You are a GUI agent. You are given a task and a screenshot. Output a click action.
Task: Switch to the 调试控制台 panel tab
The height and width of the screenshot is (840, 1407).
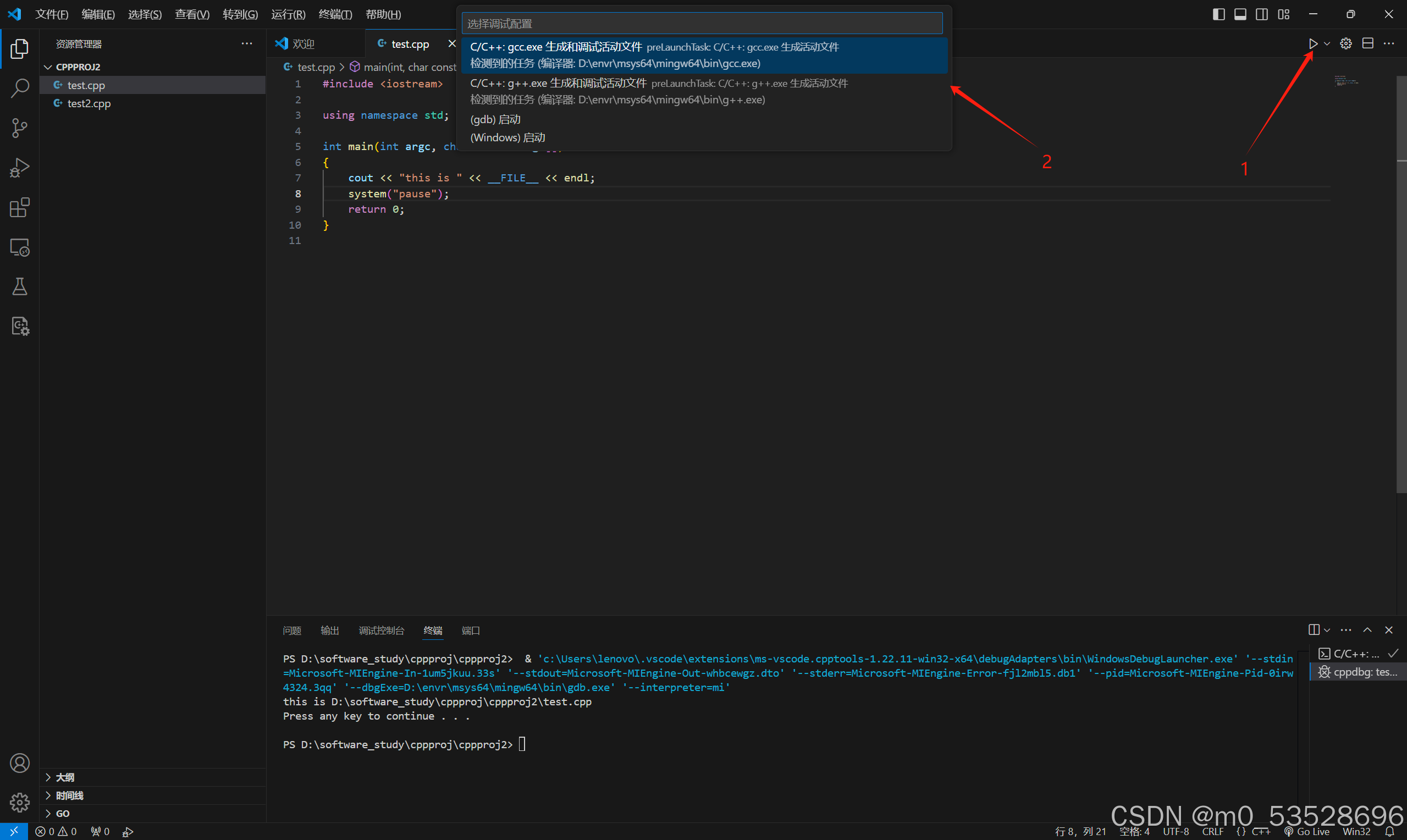[x=381, y=630]
